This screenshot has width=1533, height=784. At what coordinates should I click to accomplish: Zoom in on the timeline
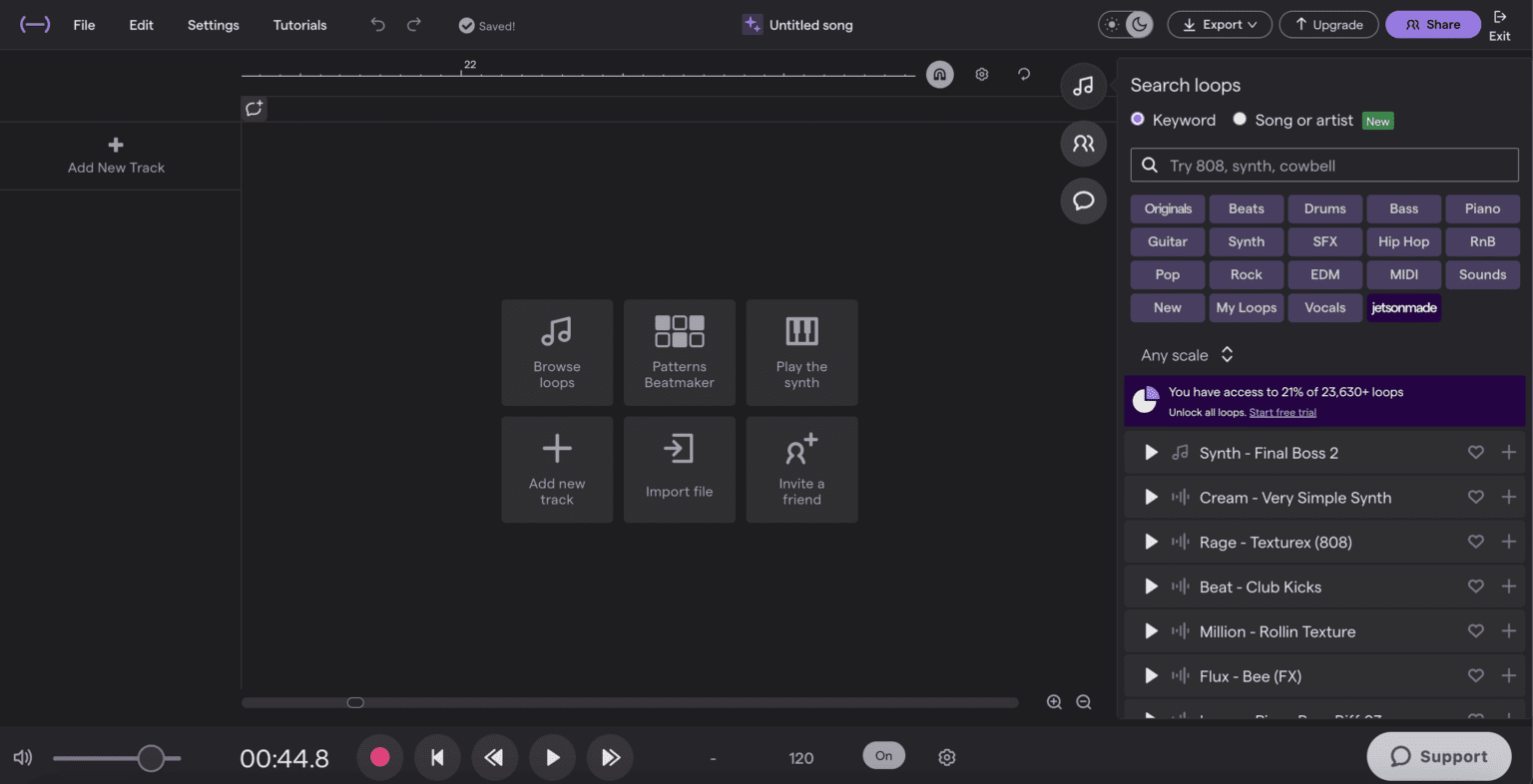(1054, 702)
